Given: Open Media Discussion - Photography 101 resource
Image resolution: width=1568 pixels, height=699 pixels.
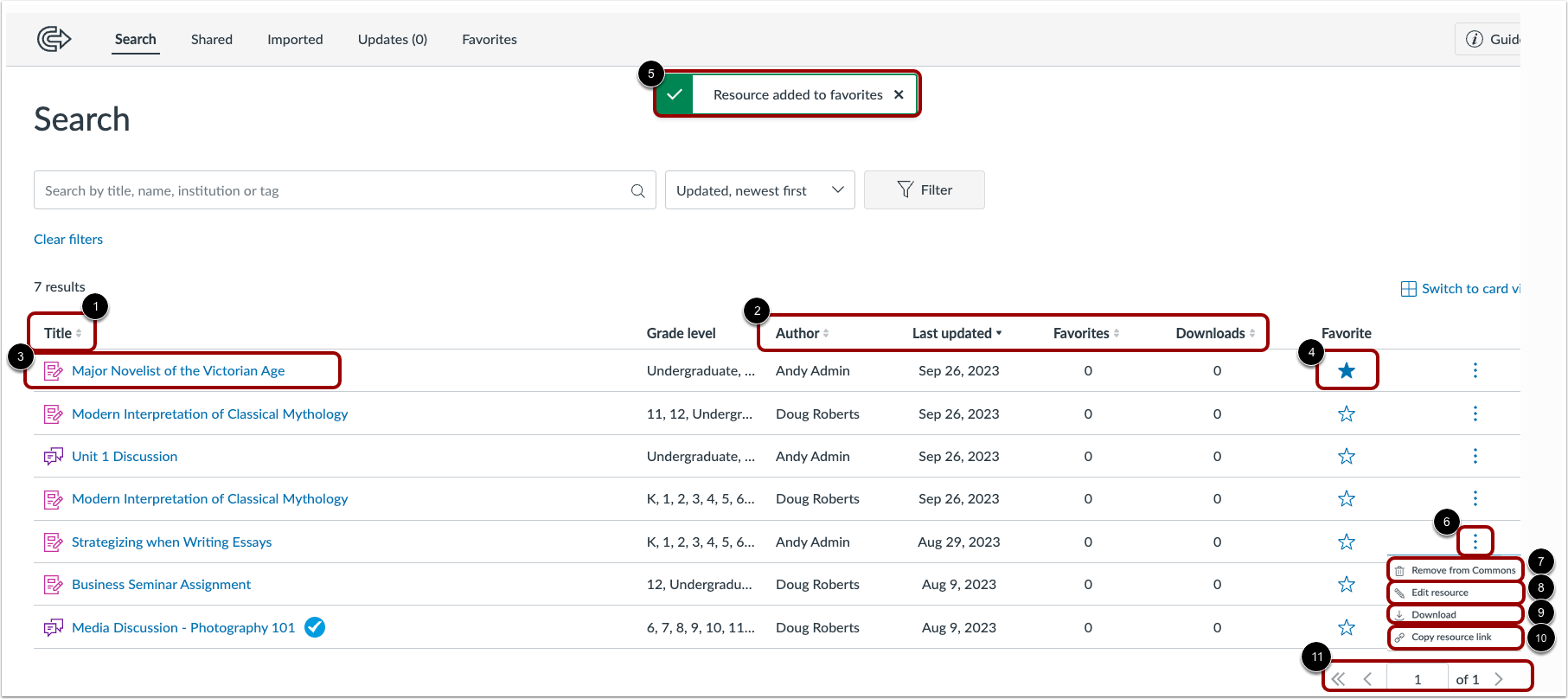Looking at the screenshot, I should (x=183, y=628).
